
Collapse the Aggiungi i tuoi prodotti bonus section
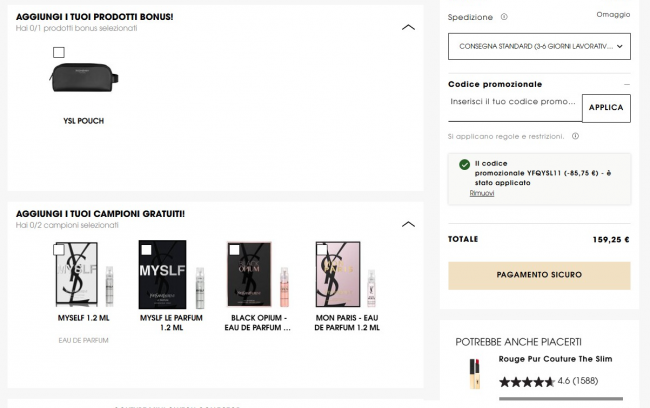click(408, 27)
